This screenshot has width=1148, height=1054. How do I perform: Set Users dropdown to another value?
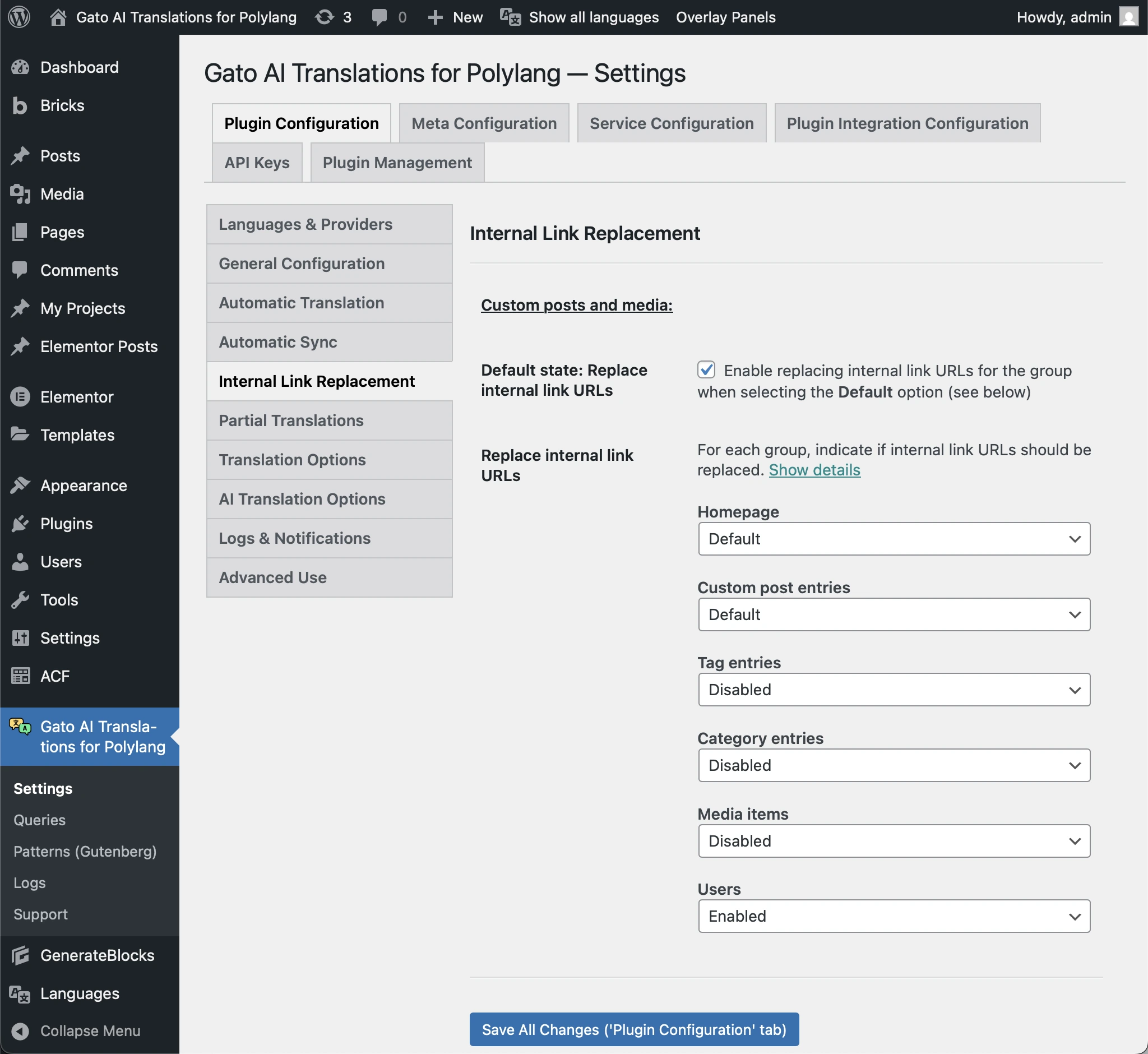[893, 916]
